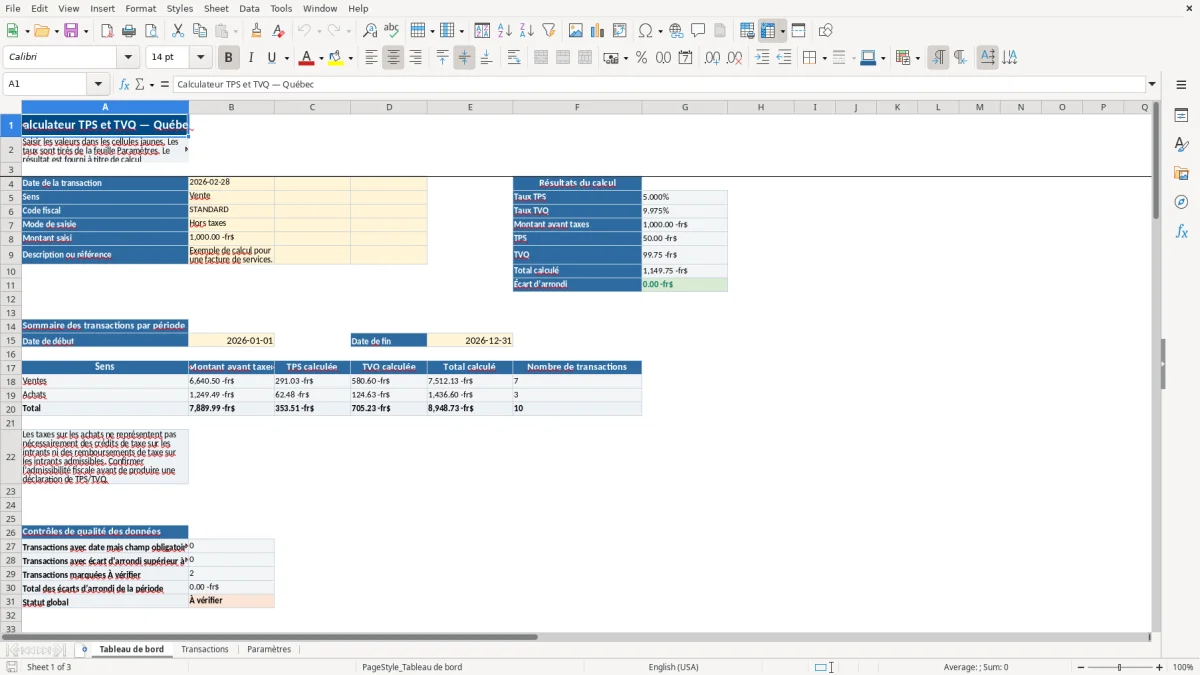Toggle AutoFilter funnel icon

(549, 31)
